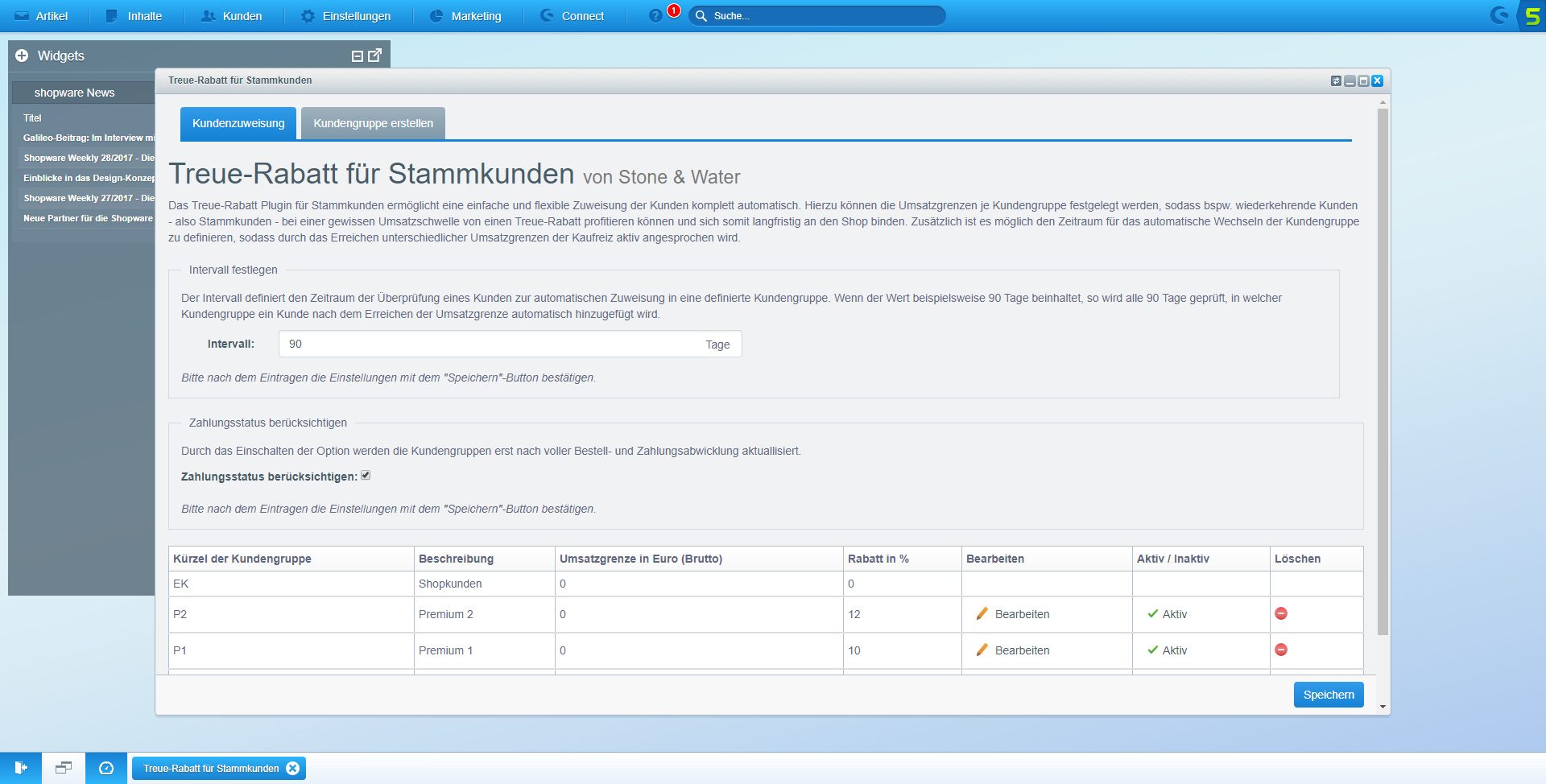This screenshot has width=1546, height=784.
Task: Collapse the Widgets panel
Action: click(x=358, y=56)
